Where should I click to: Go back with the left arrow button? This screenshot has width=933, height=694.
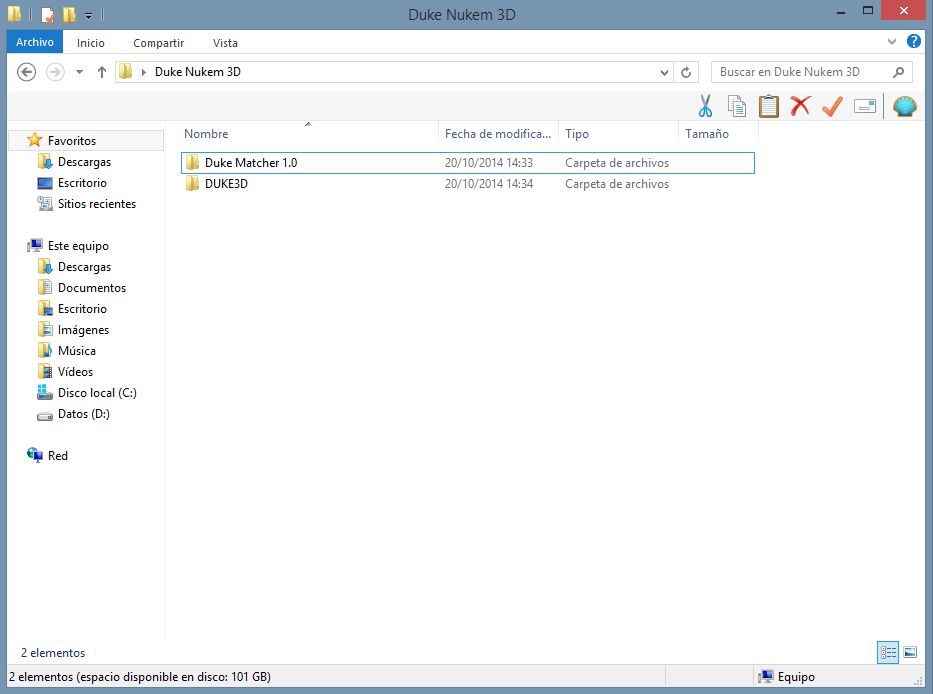tap(26, 72)
